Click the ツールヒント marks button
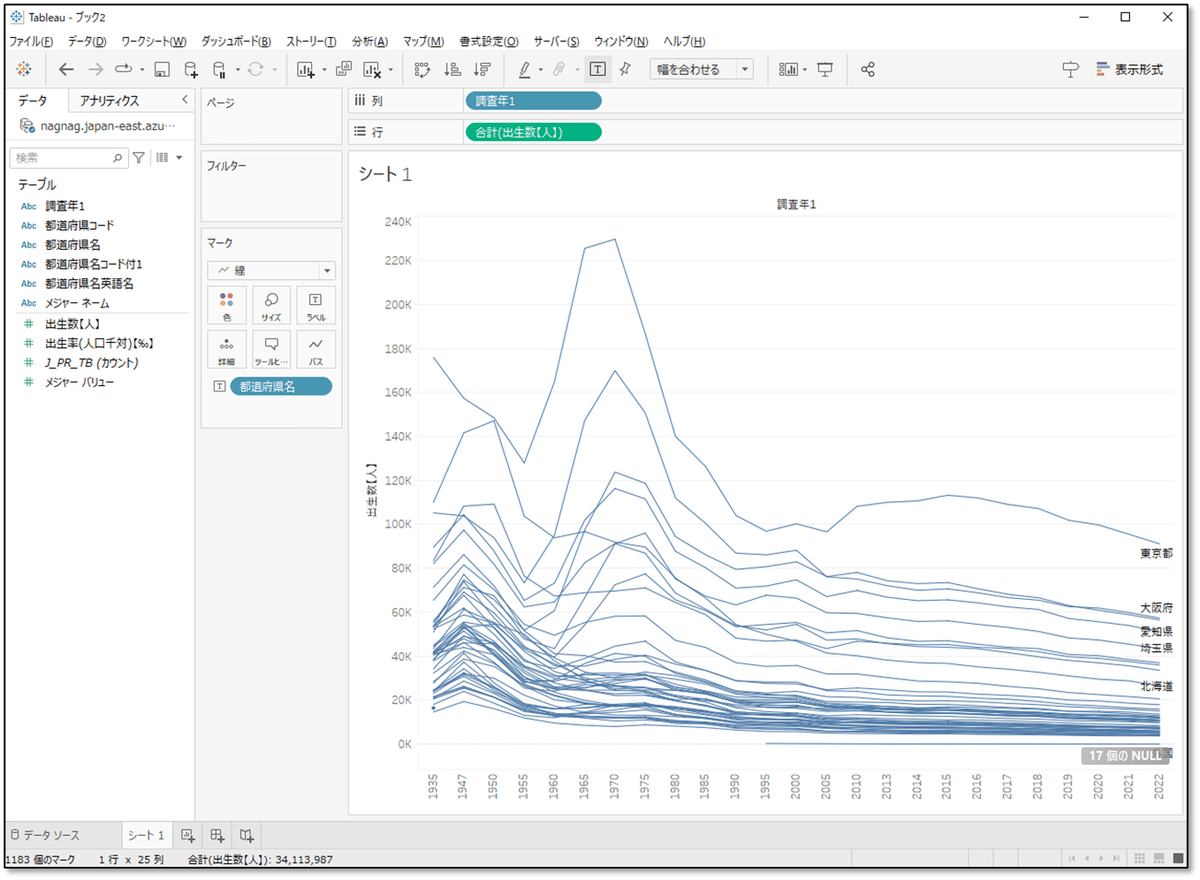 click(x=271, y=350)
